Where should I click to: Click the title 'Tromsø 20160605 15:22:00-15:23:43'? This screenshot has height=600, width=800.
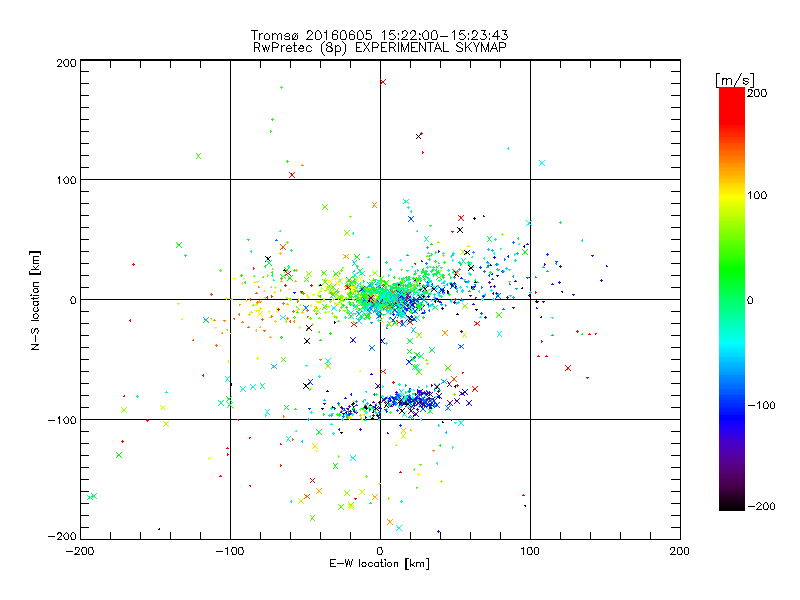click(x=380, y=35)
